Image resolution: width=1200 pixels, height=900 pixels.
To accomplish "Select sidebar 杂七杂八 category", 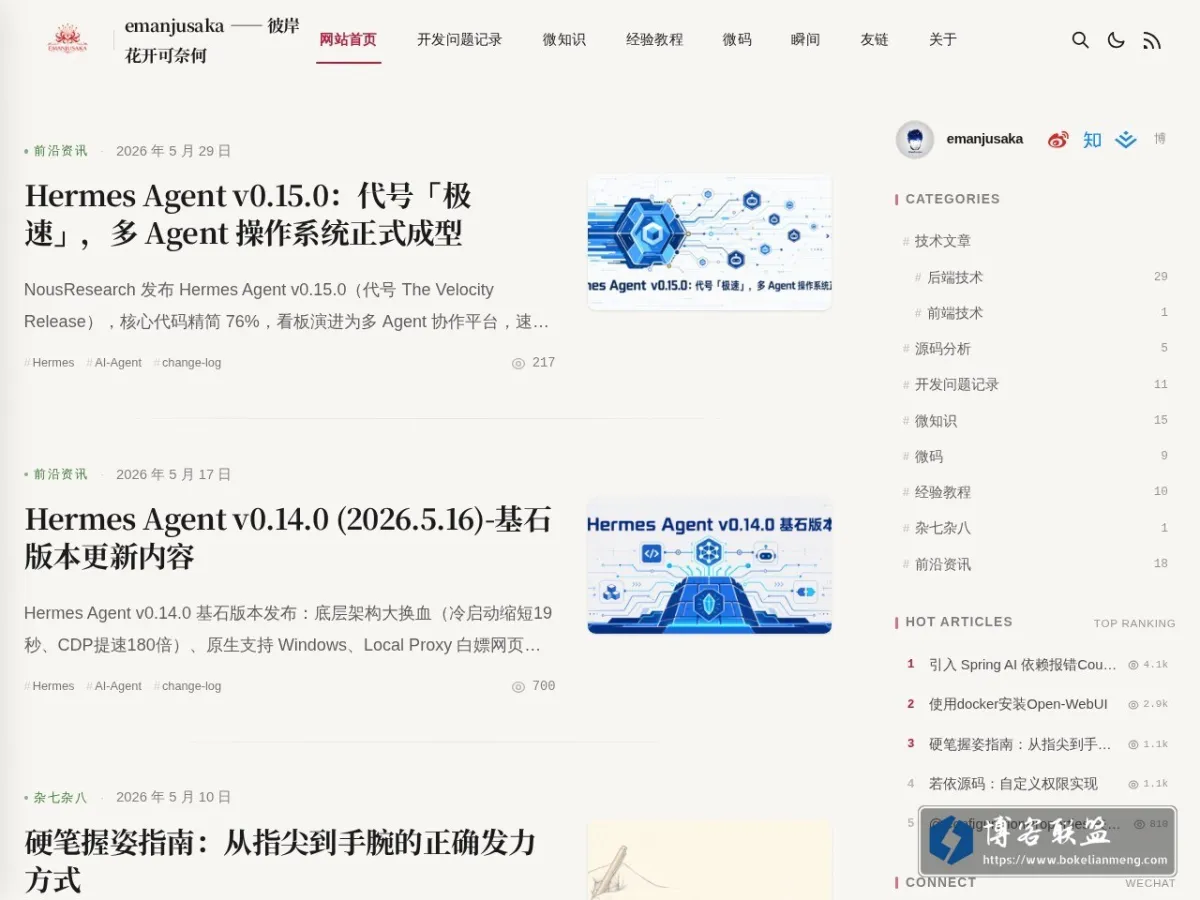I will tap(943, 528).
